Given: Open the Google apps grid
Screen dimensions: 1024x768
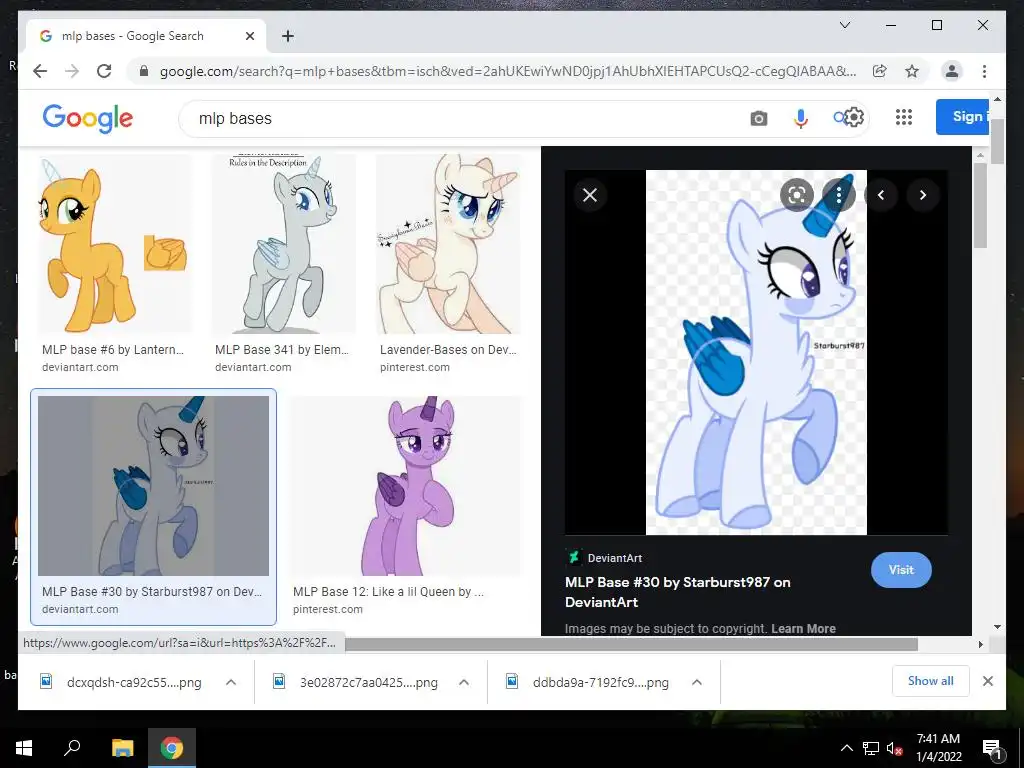Looking at the screenshot, I should (x=904, y=117).
